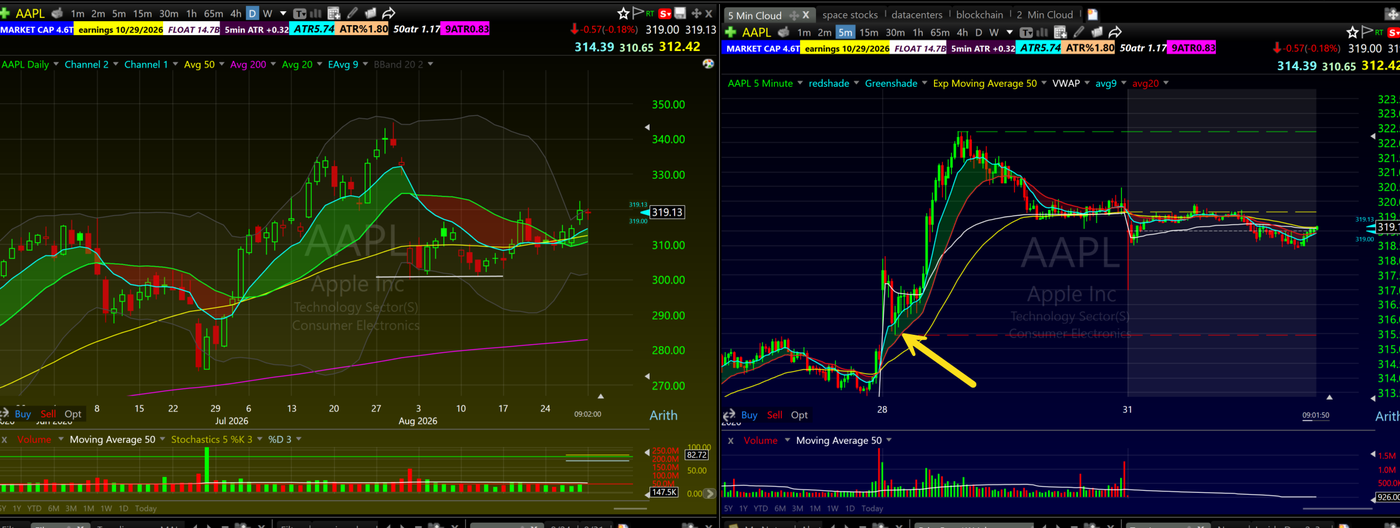Open the calendar notes icon in 5 Minute chart

click(x=1060, y=33)
